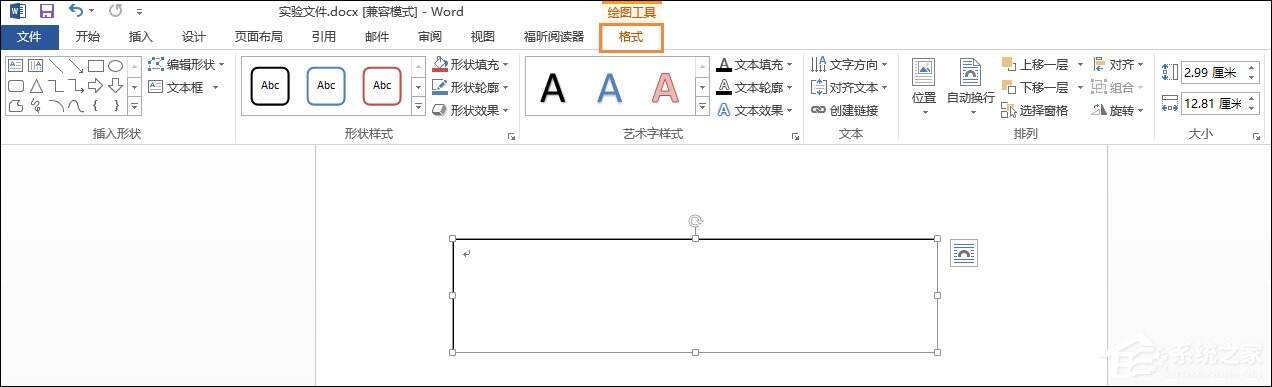Open Shape Fill (形状填充) dropdown
Image resolution: width=1272 pixels, height=387 pixels.
[x=471, y=64]
